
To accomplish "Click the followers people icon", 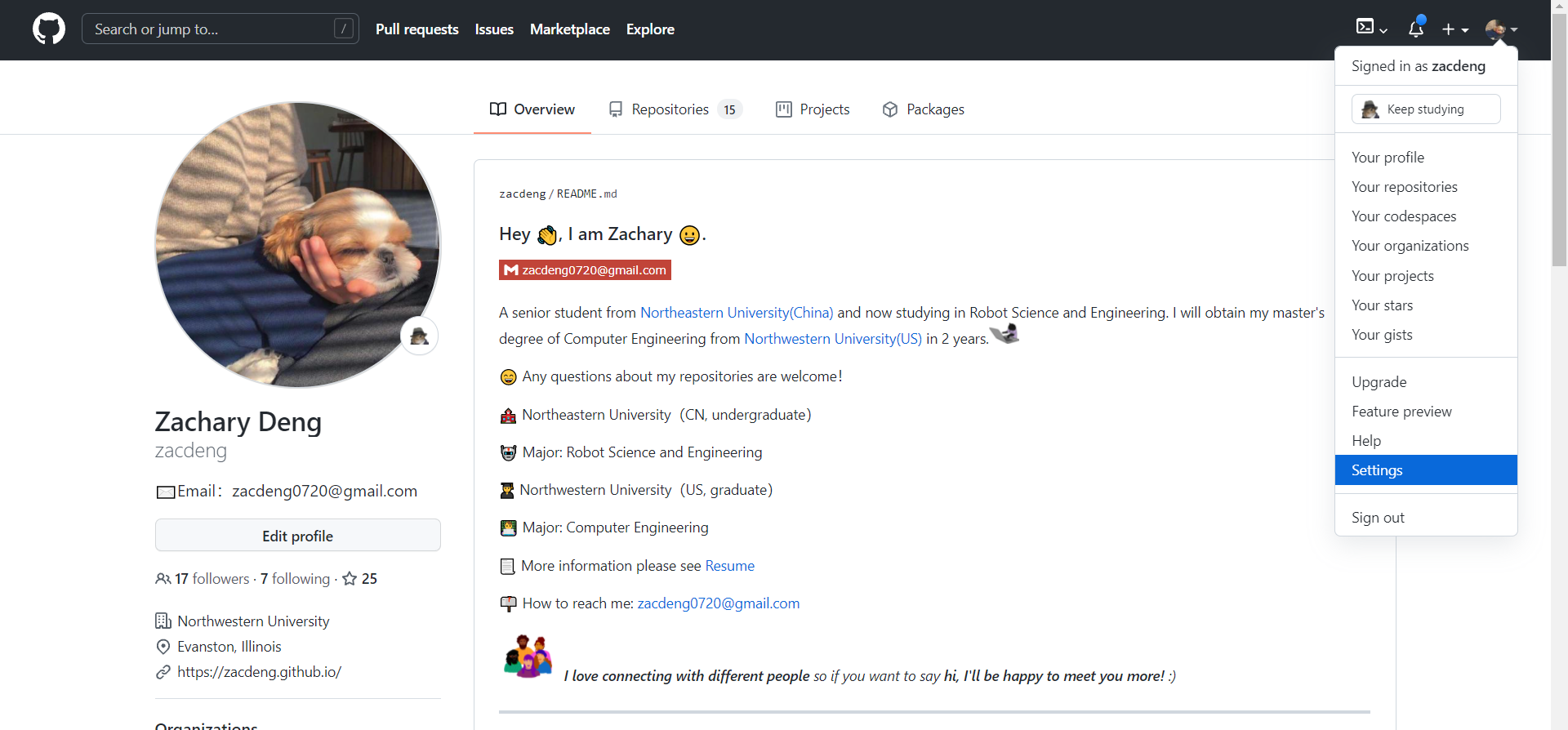I will tap(163, 579).
